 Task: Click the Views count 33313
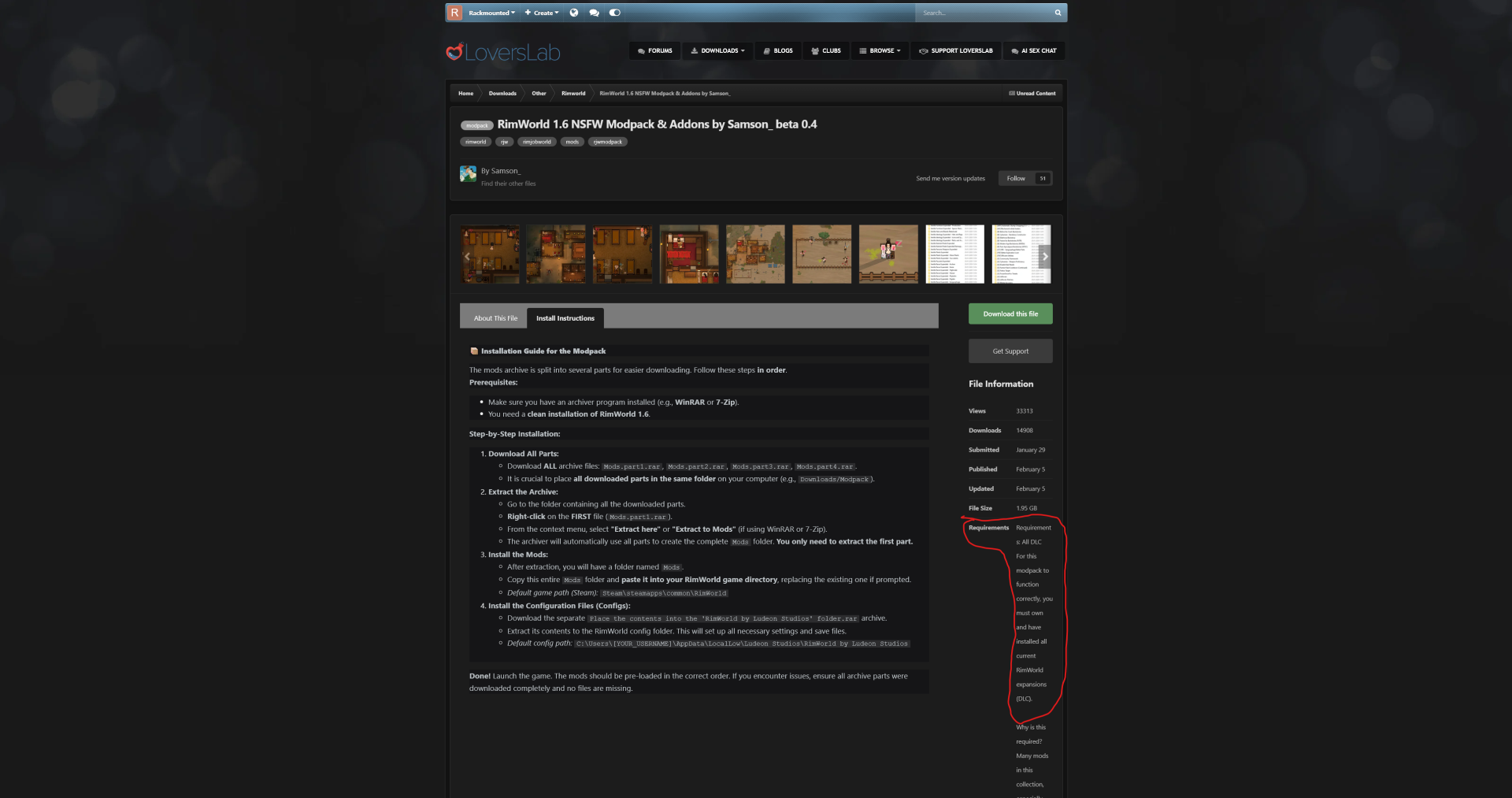[1024, 411]
